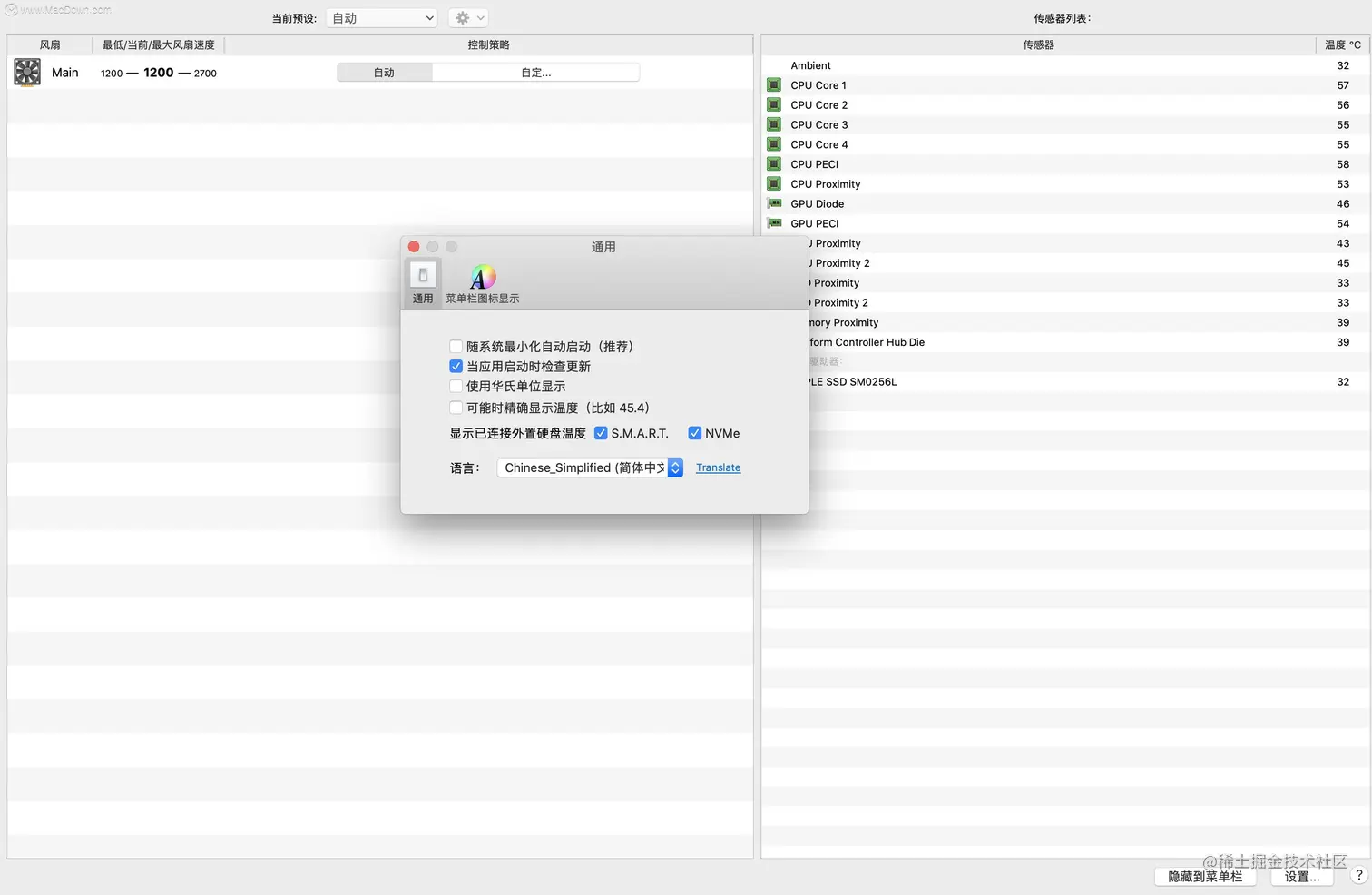Click the GPU PECI card icon
The image size is (1372, 895).
pyautogui.click(x=775, y=223)
